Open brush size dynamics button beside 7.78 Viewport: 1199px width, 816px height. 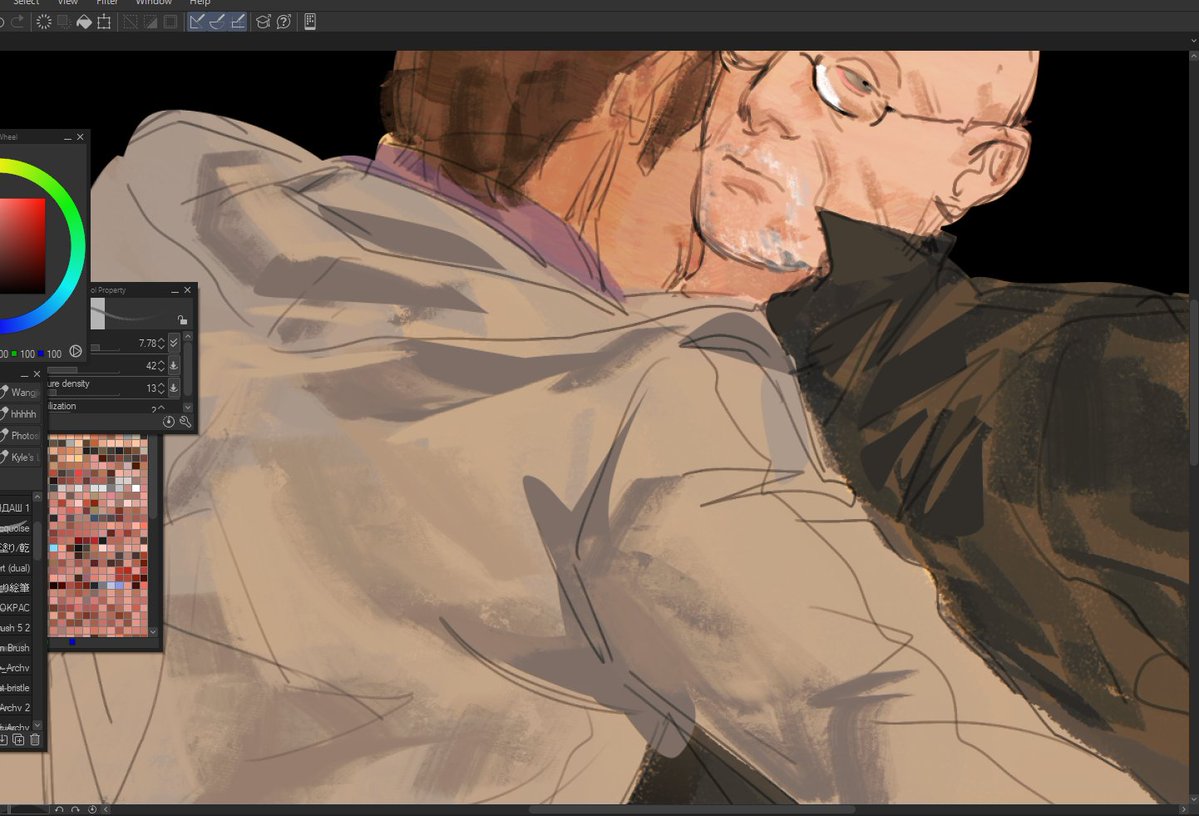(x=174, y=343)
